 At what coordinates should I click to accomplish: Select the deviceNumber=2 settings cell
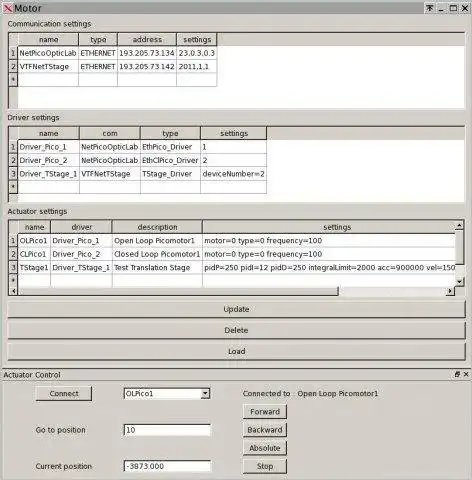tap(234, 174)
